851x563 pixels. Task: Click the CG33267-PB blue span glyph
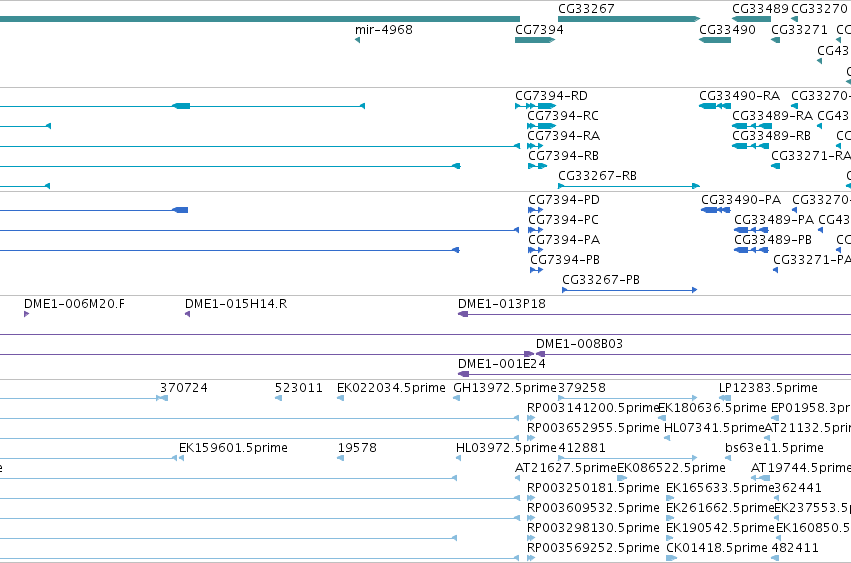click(630, 290)
